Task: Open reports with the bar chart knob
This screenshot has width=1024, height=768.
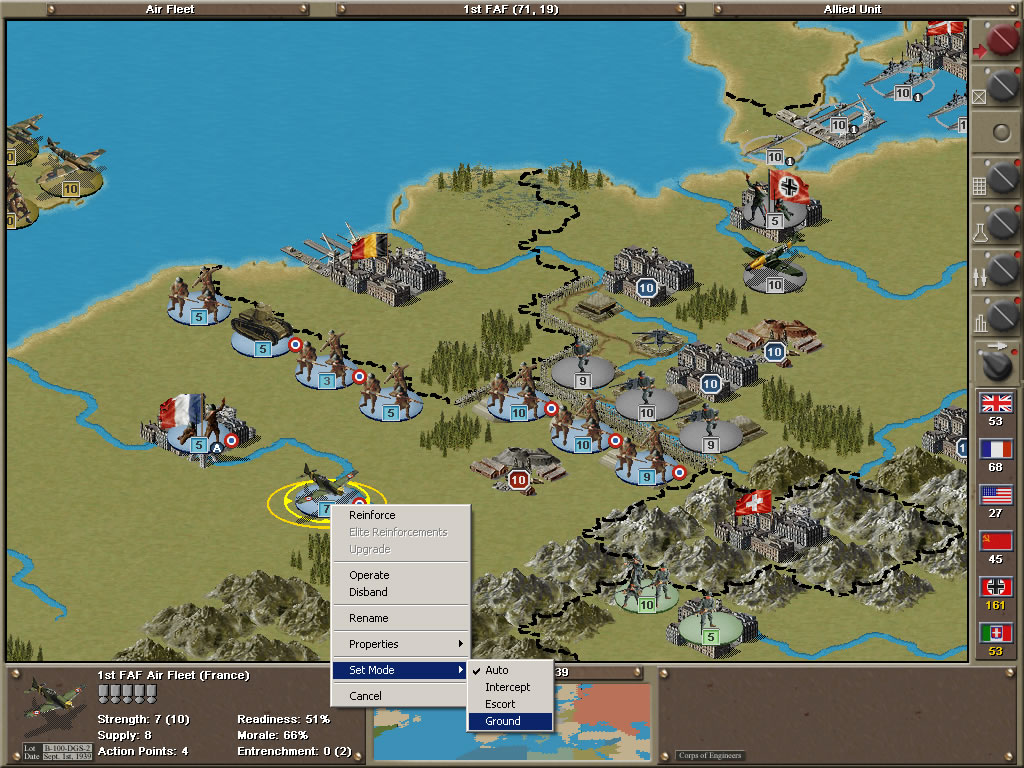Action: [x=1001, y=315]
